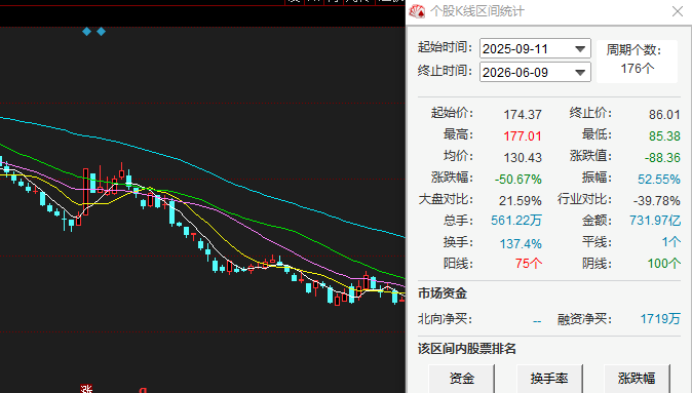
Task: Select the 起始价 value 174.37
Action: pos(523,115)
